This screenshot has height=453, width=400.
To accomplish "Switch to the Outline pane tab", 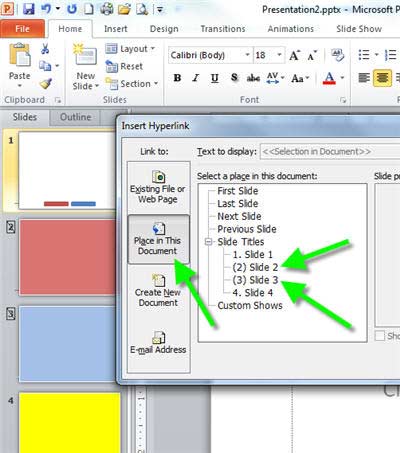I will [x=75, y=117].
